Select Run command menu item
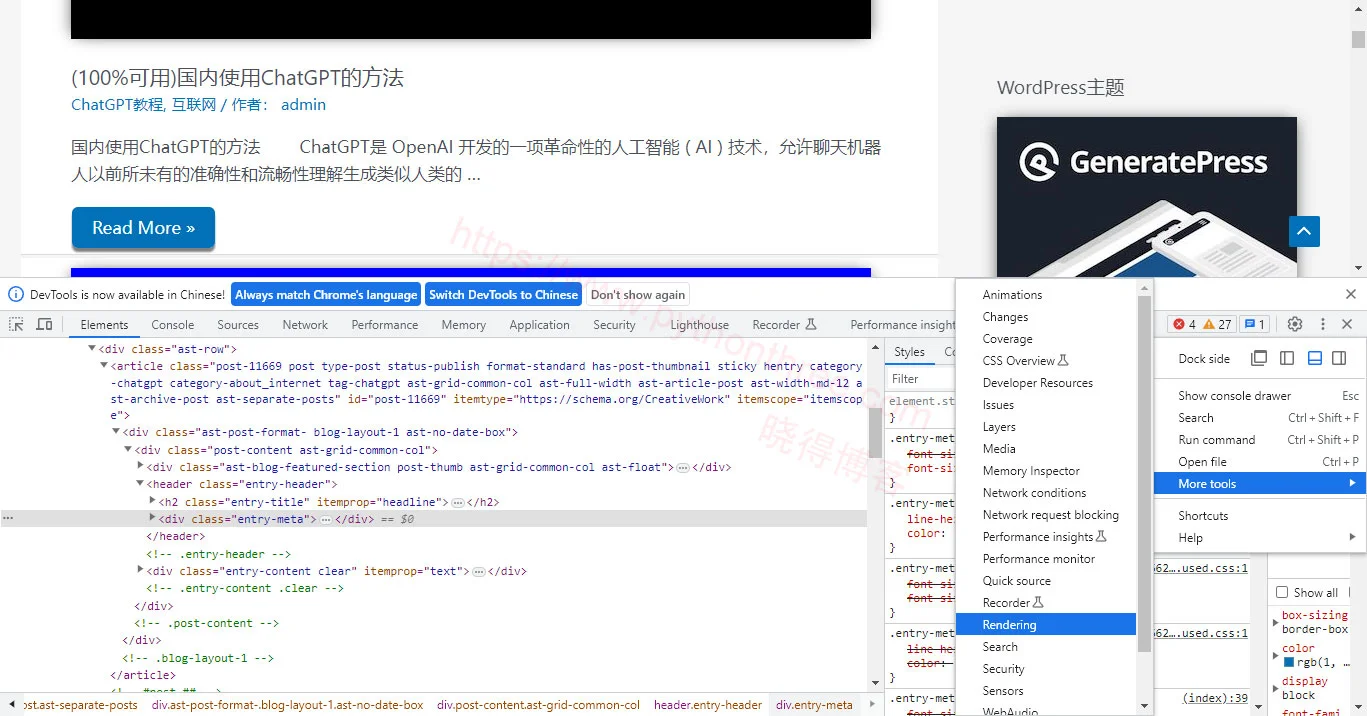The image size is (1367, 716). [x=1260, y=440]
